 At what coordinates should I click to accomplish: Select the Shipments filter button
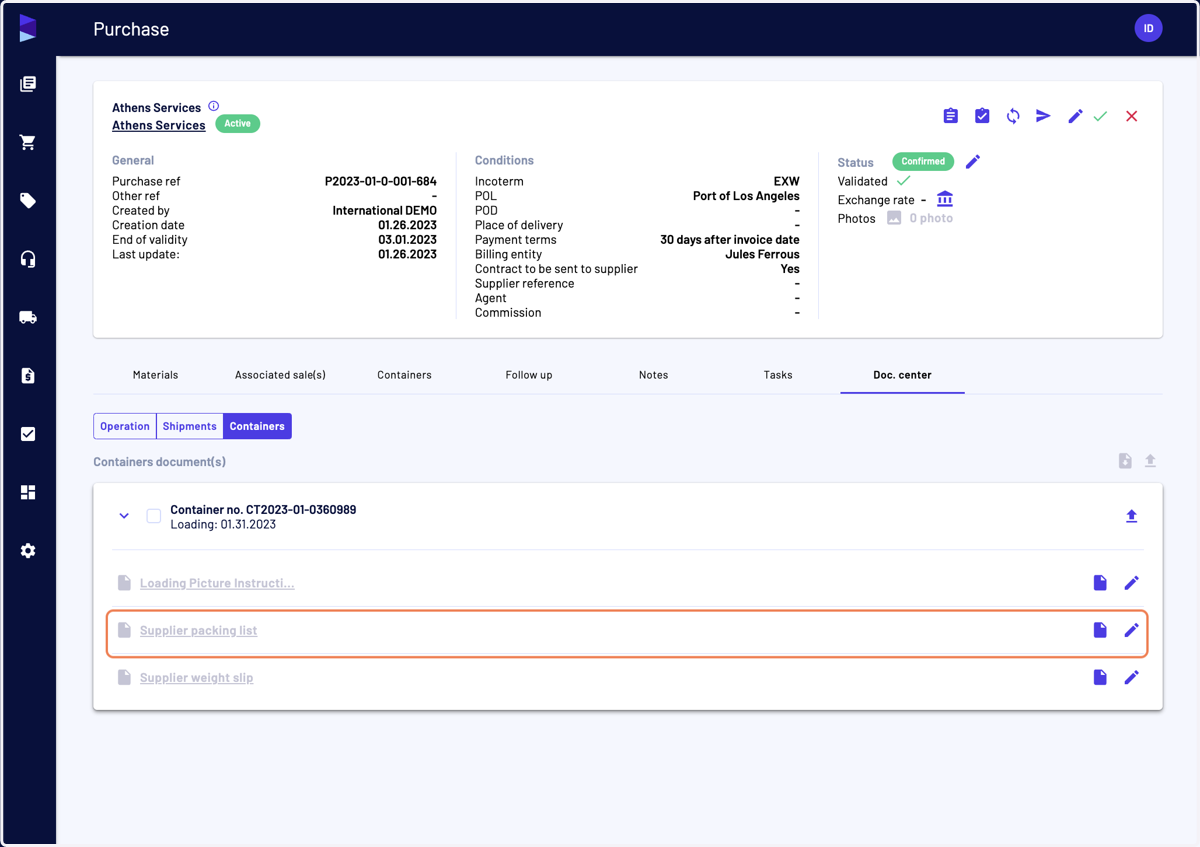point(190,426)
